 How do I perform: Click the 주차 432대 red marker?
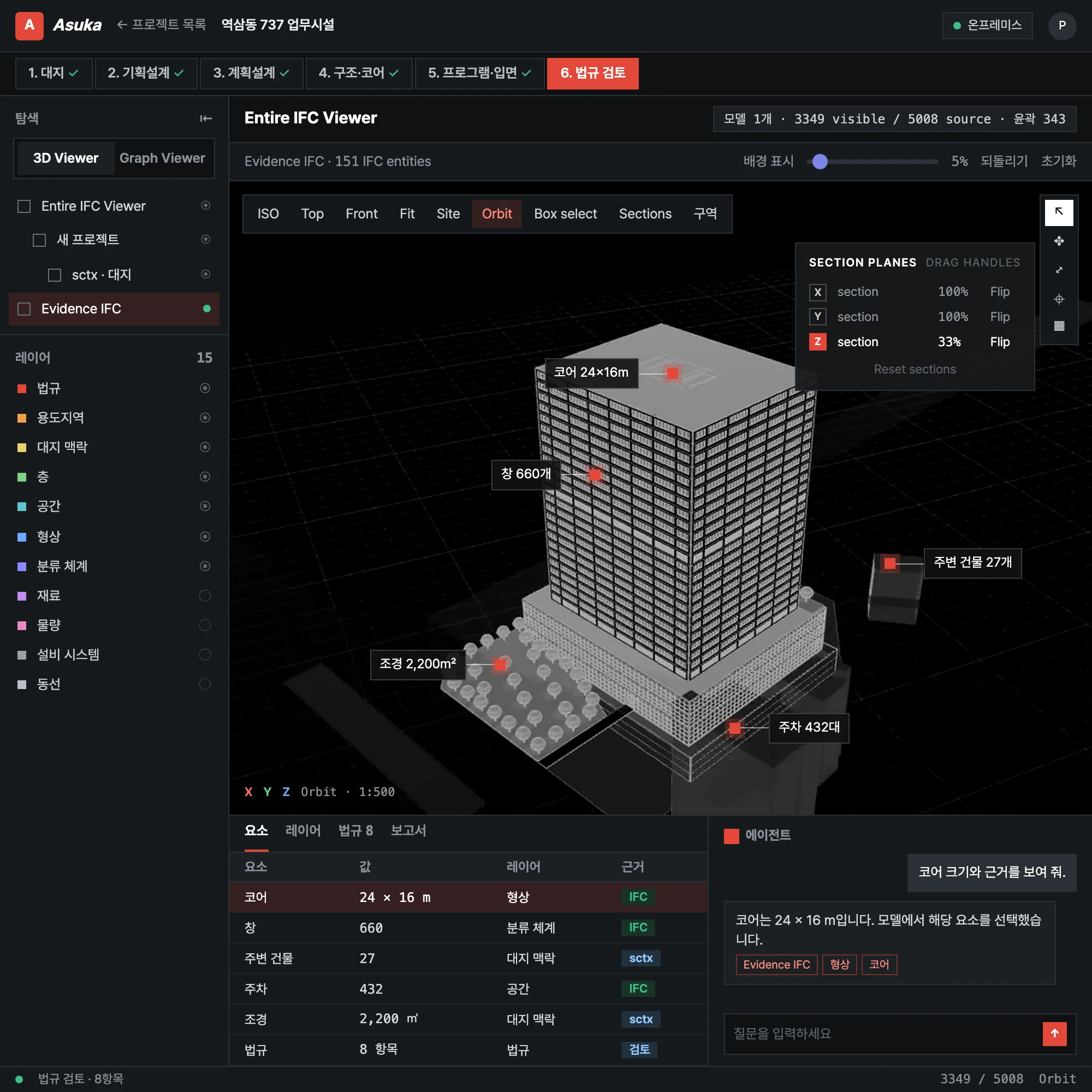735,728
